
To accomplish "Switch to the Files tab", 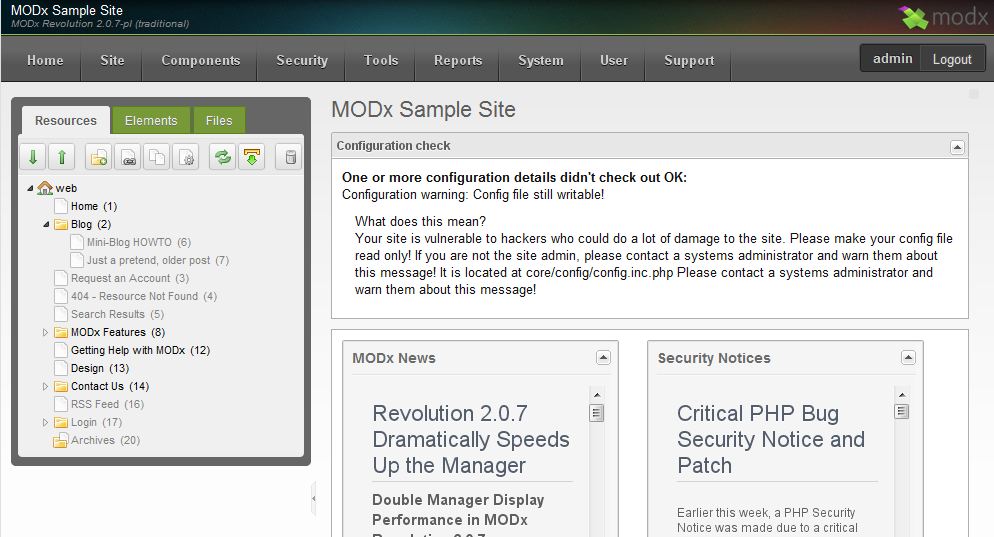I will click(x=219, y=120).
